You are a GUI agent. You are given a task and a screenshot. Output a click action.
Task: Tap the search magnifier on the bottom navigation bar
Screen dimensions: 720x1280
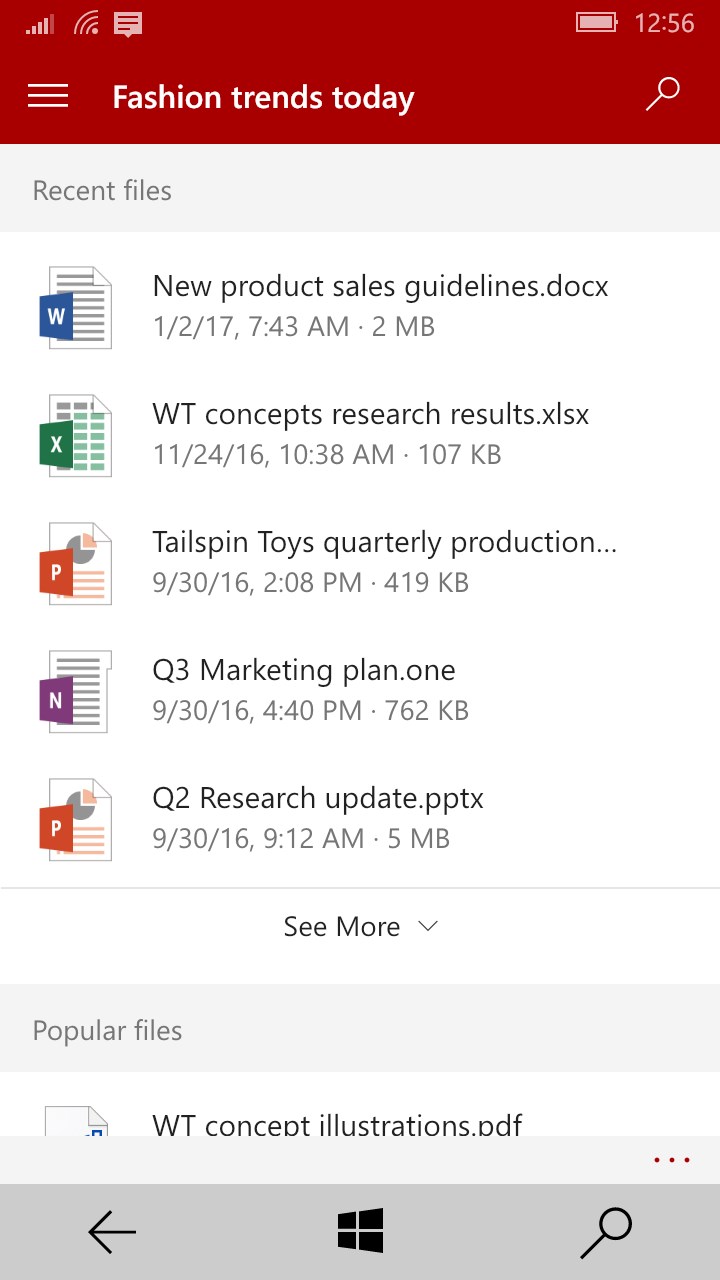coord(607,1231)
